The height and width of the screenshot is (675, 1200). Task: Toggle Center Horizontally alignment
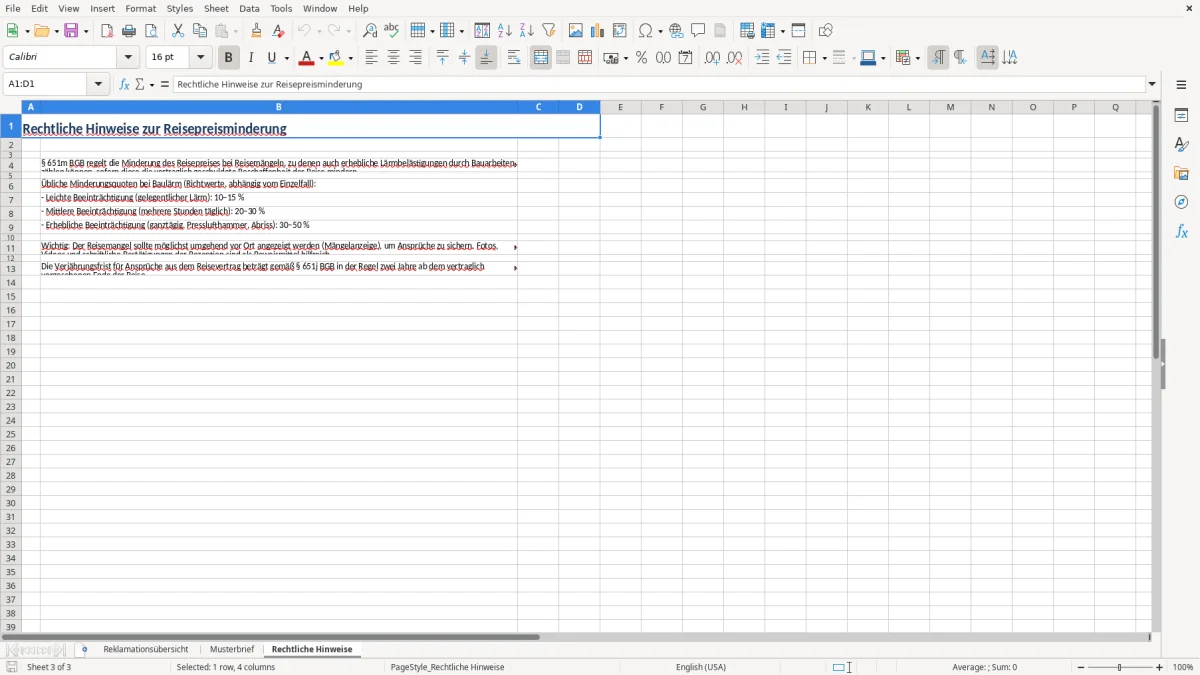tap(393, 58)
